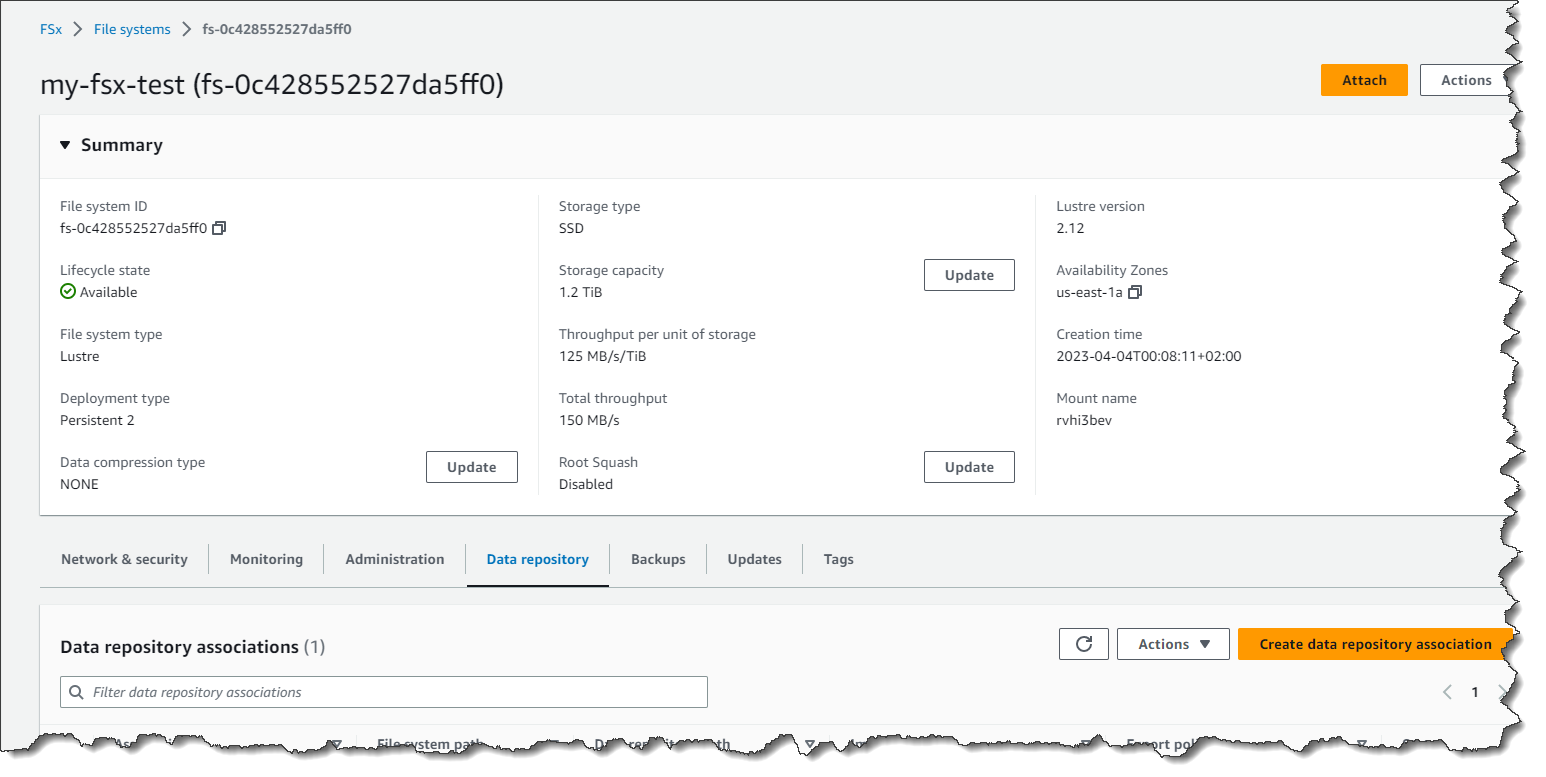
Task: Select the Data compression type value NONE
Action: [x=79, y=484]
